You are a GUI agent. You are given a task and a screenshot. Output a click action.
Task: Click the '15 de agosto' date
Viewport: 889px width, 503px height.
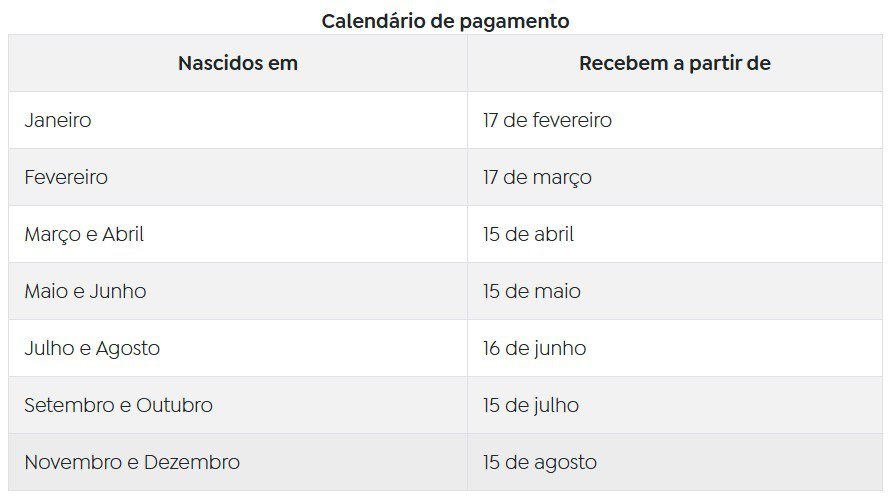pyautogui.click(x=540, y=462)
